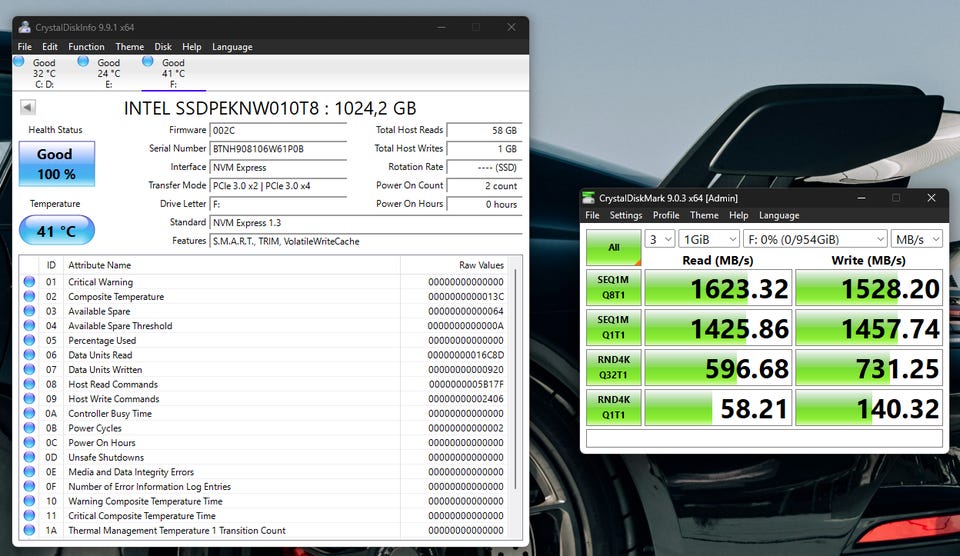Click status orb for Available Spare Threshold row

click(x=29, y=326)
